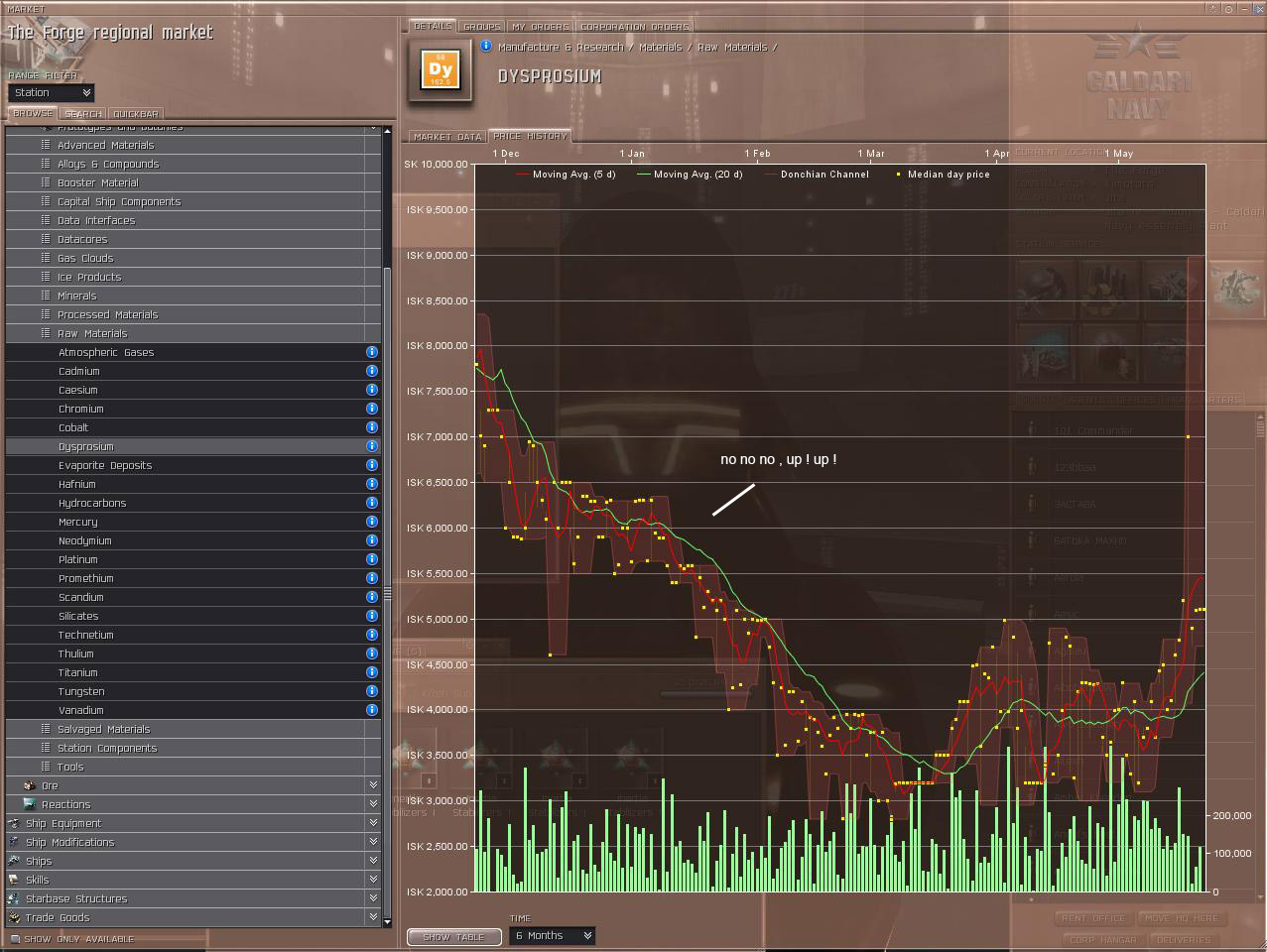Open info icon next to Hafnium
The image size is (1267, 952).
(372, 484)
